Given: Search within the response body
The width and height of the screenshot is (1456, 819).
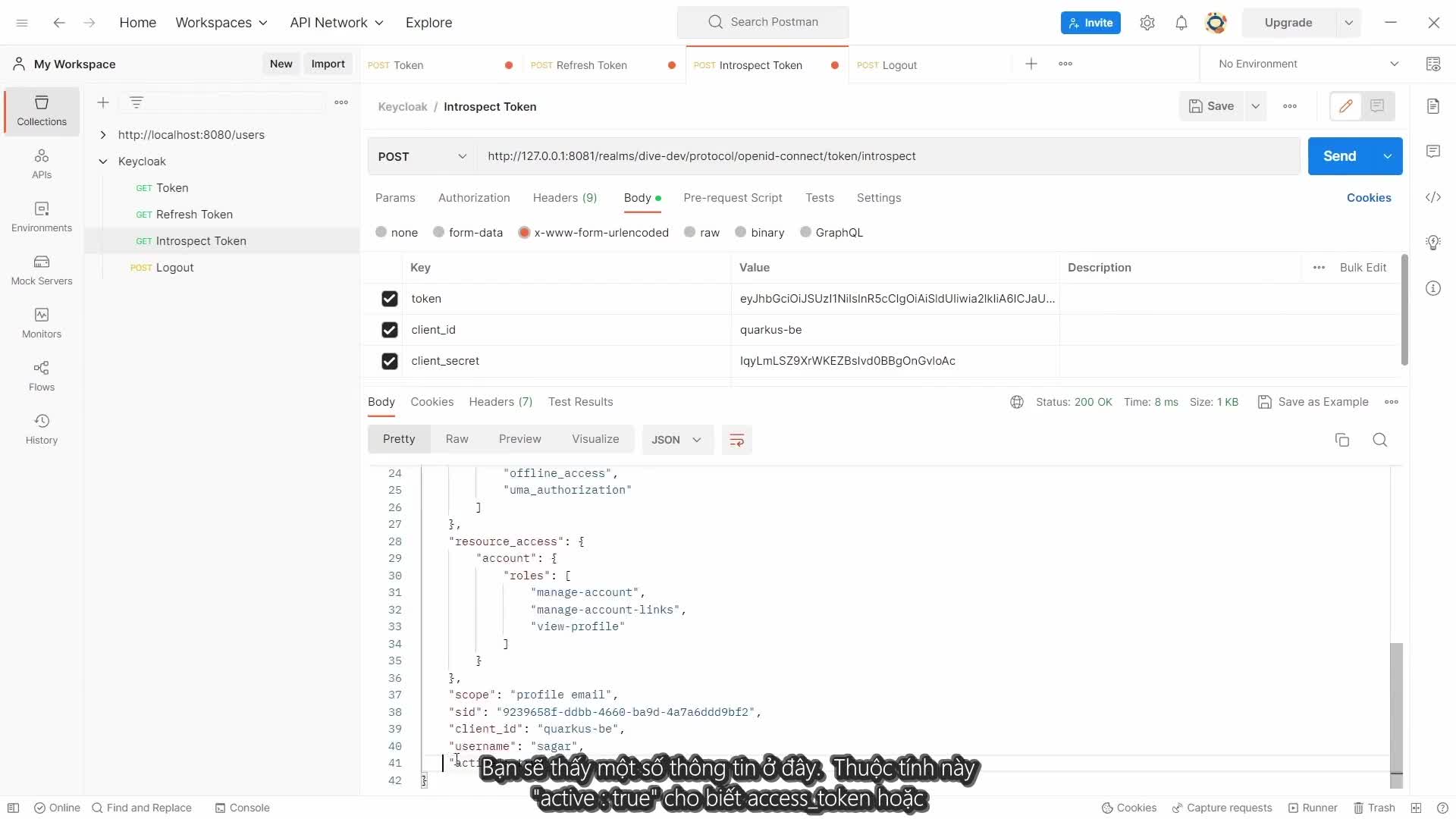Looking at the screenshot, I should click(1379, 440).
